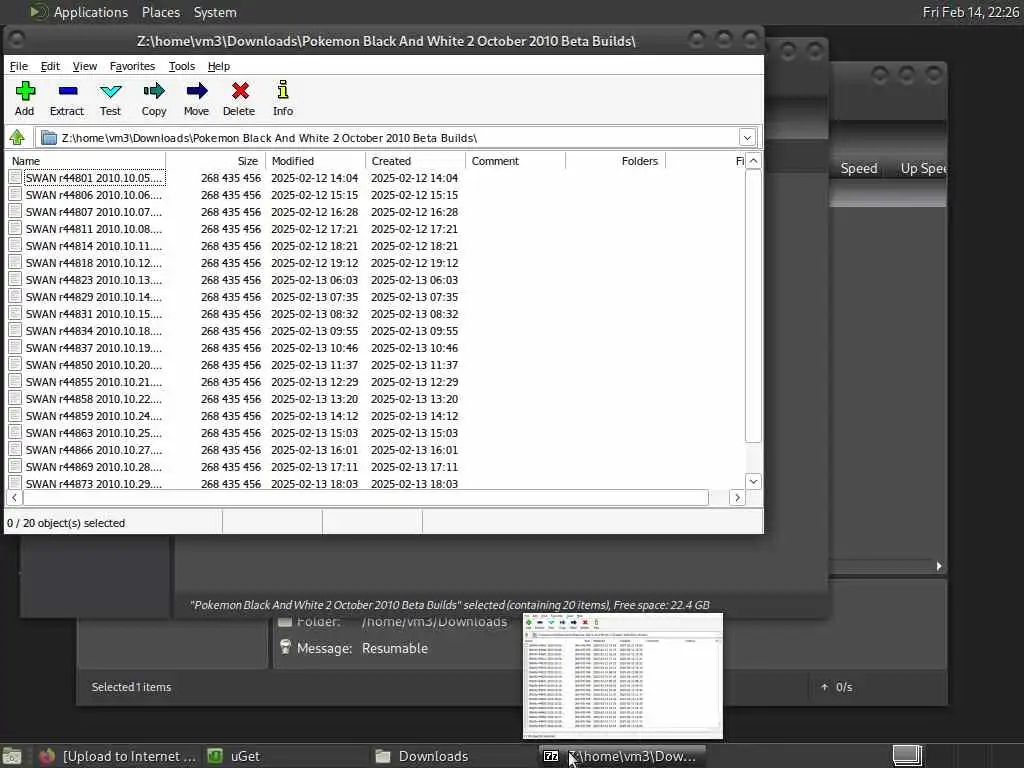Sort by Size column header

216,161
